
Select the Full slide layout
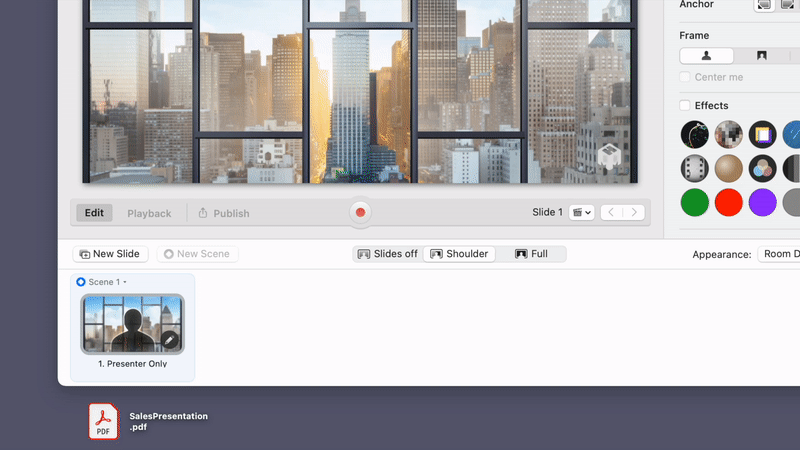click(x=531, y=254)
